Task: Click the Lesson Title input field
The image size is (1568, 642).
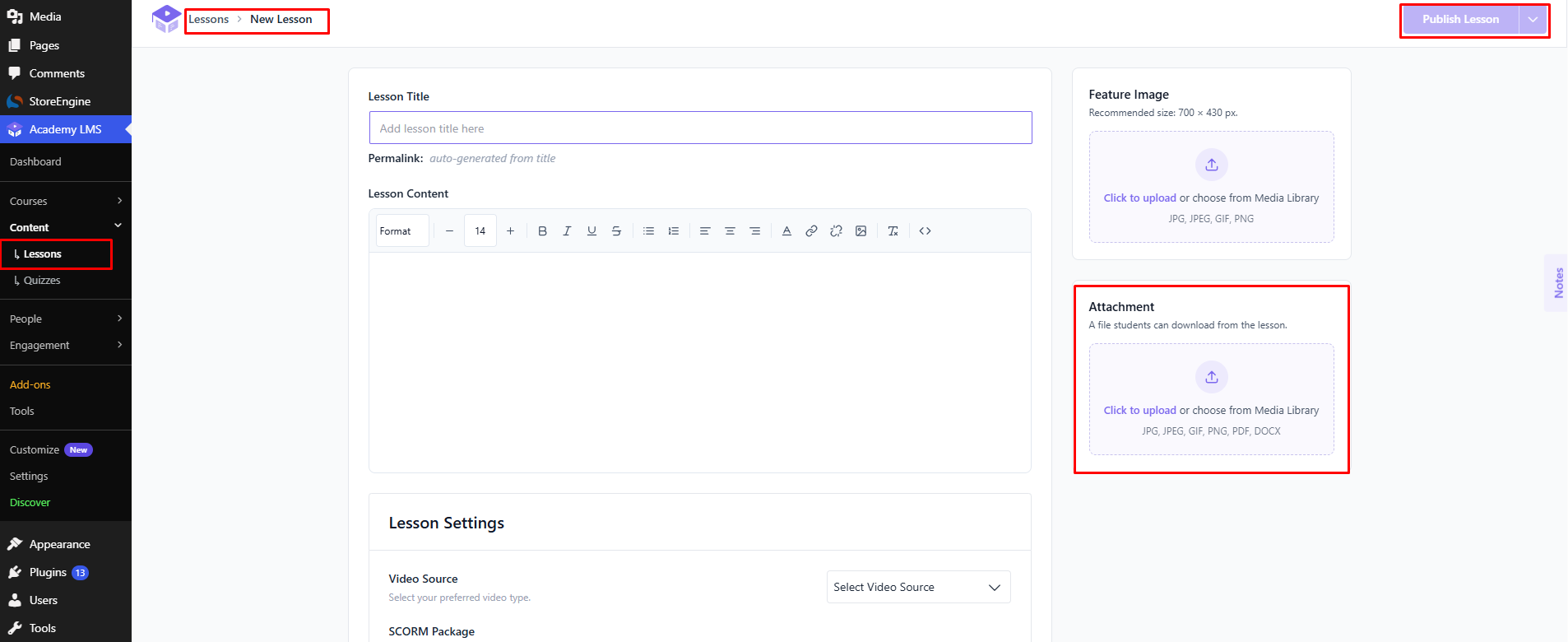Action: (x=700, y=128)
